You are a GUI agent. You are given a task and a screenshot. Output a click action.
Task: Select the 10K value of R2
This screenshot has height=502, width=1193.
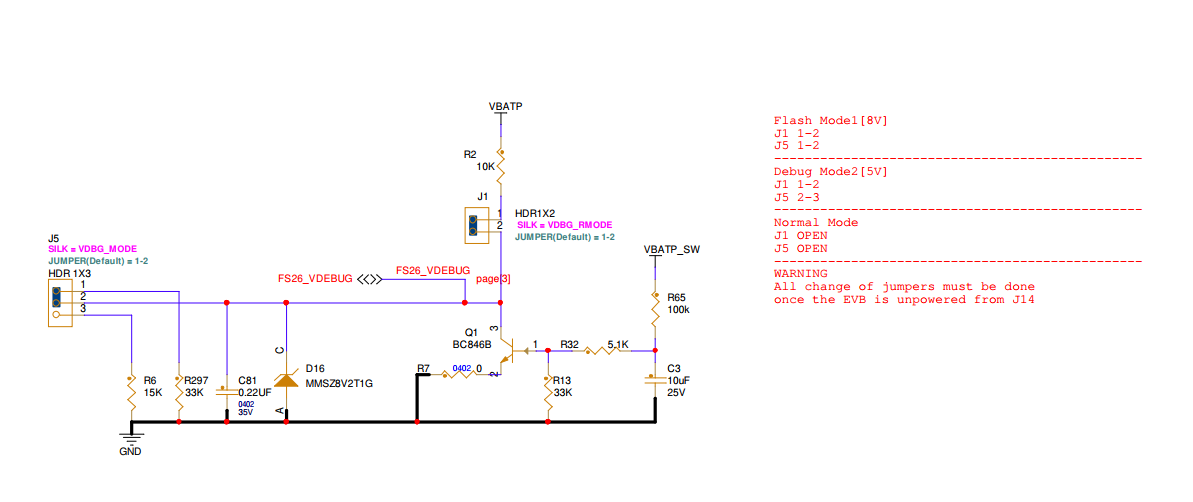coord(485,166)
